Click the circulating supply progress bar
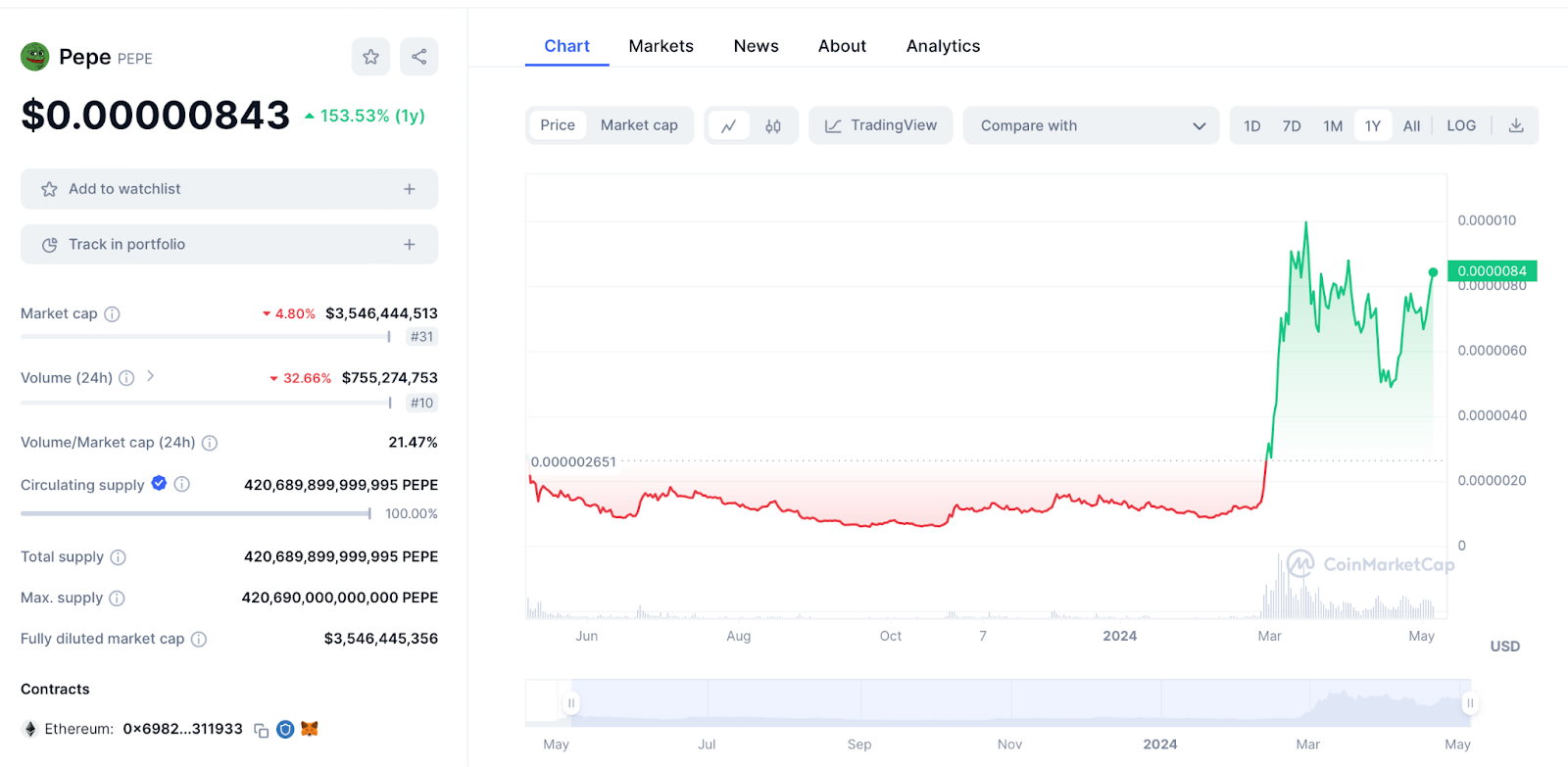The image size is (1568, 767). coord(196,513)
